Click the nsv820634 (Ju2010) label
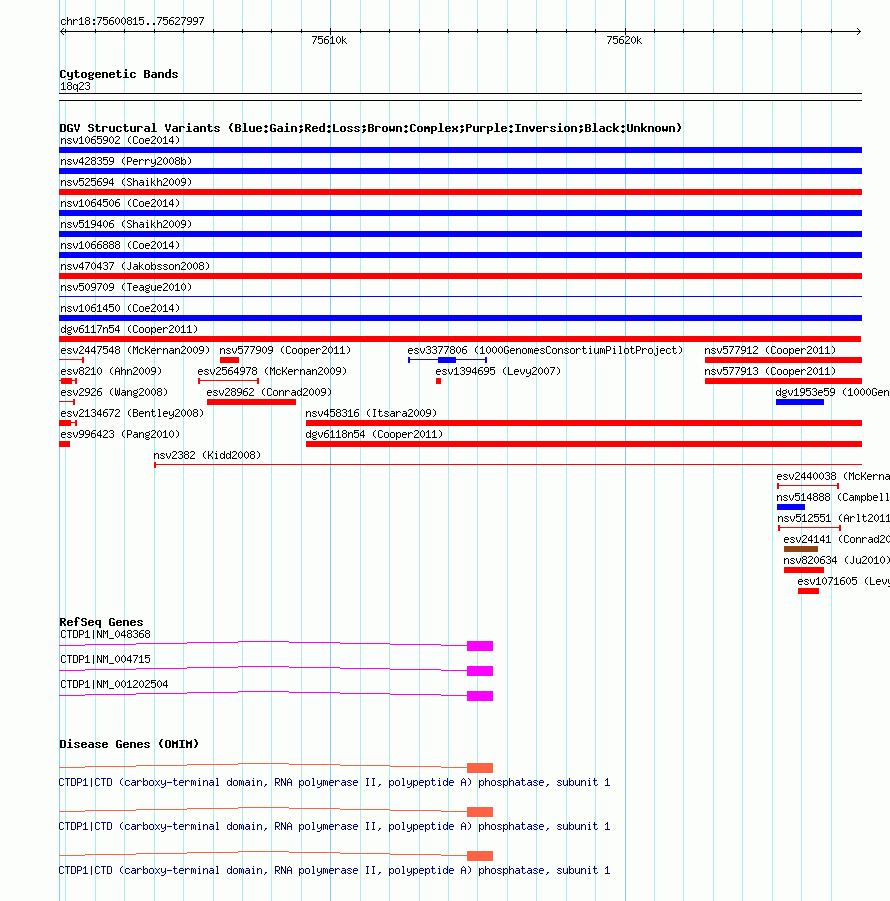The image size is (890, 901). (x=837, y=560)
